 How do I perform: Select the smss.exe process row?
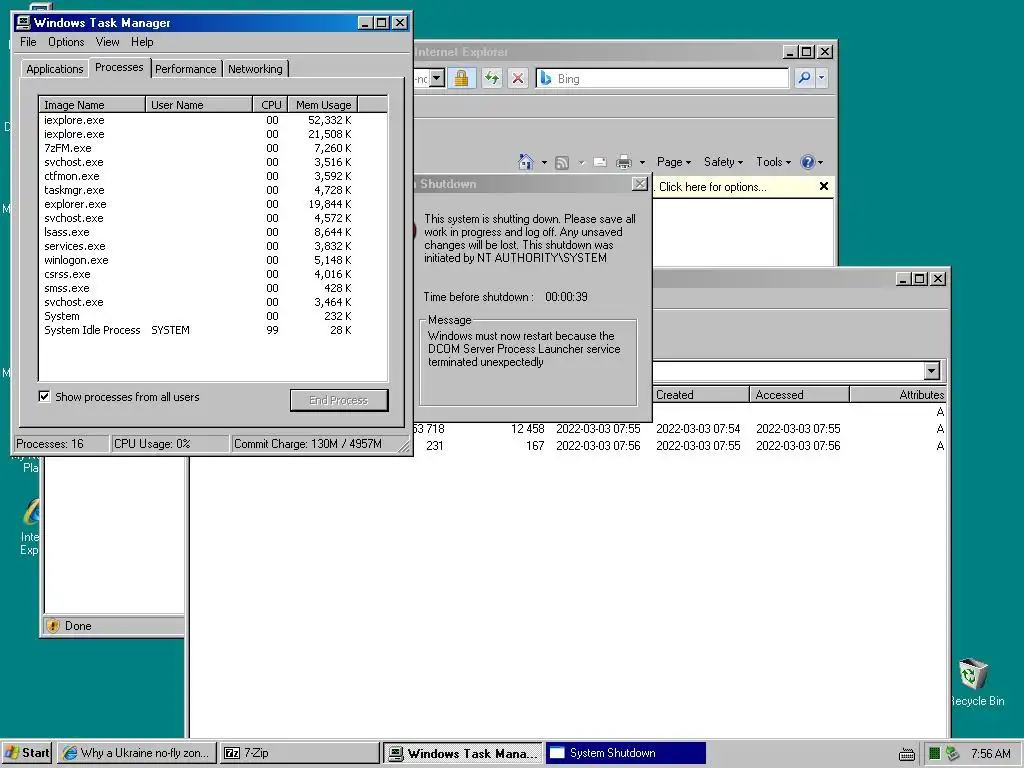[x=213, y=288]
